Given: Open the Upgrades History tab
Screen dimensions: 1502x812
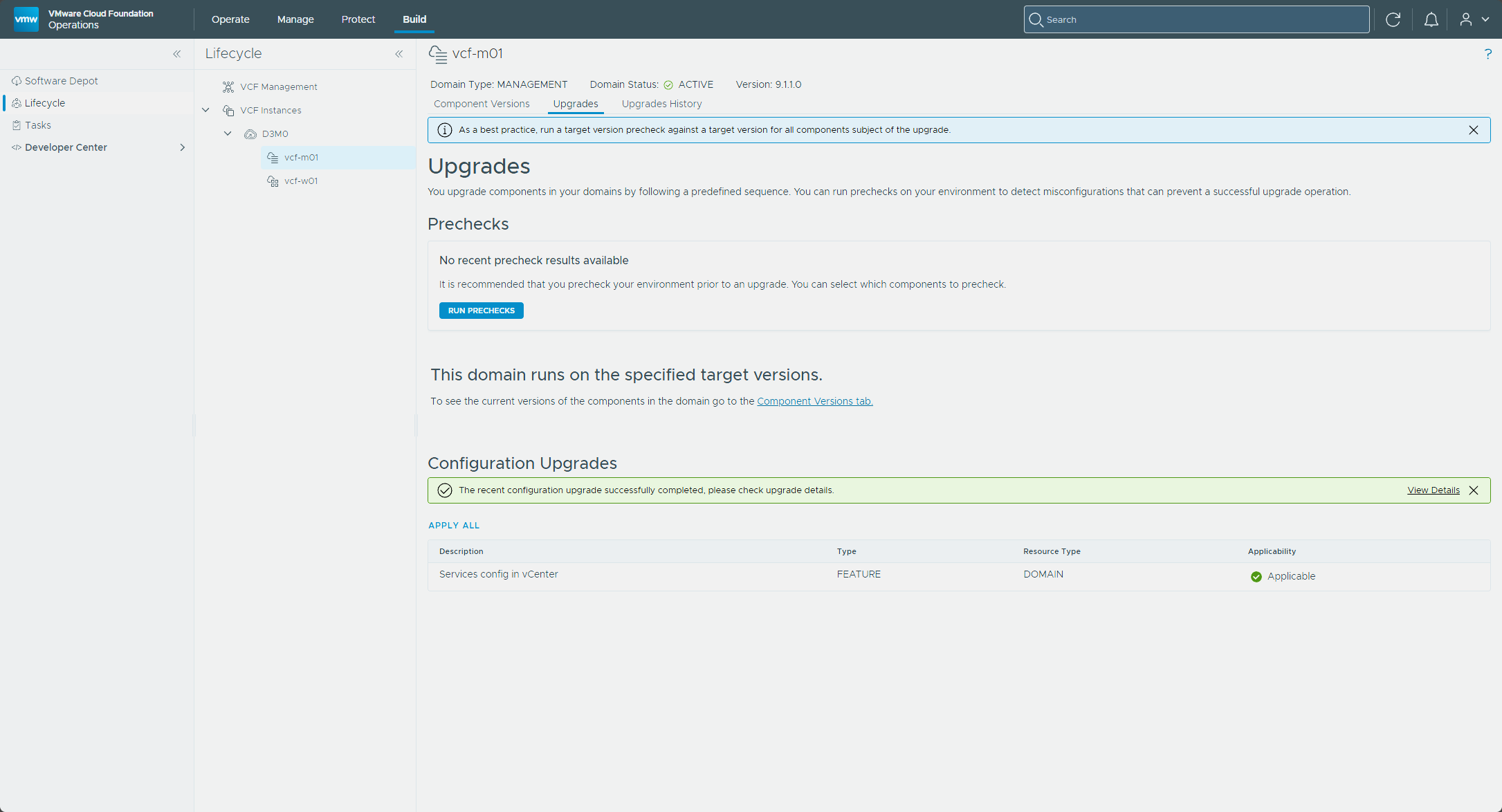Looking at the screenshot, I should [x=661, y=104].
